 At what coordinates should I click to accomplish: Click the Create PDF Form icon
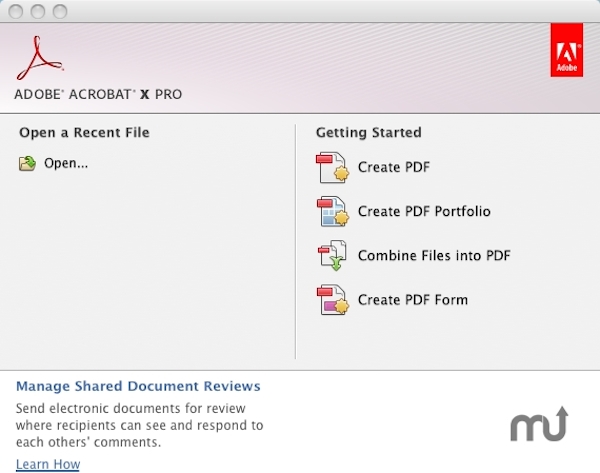(331, 300)
